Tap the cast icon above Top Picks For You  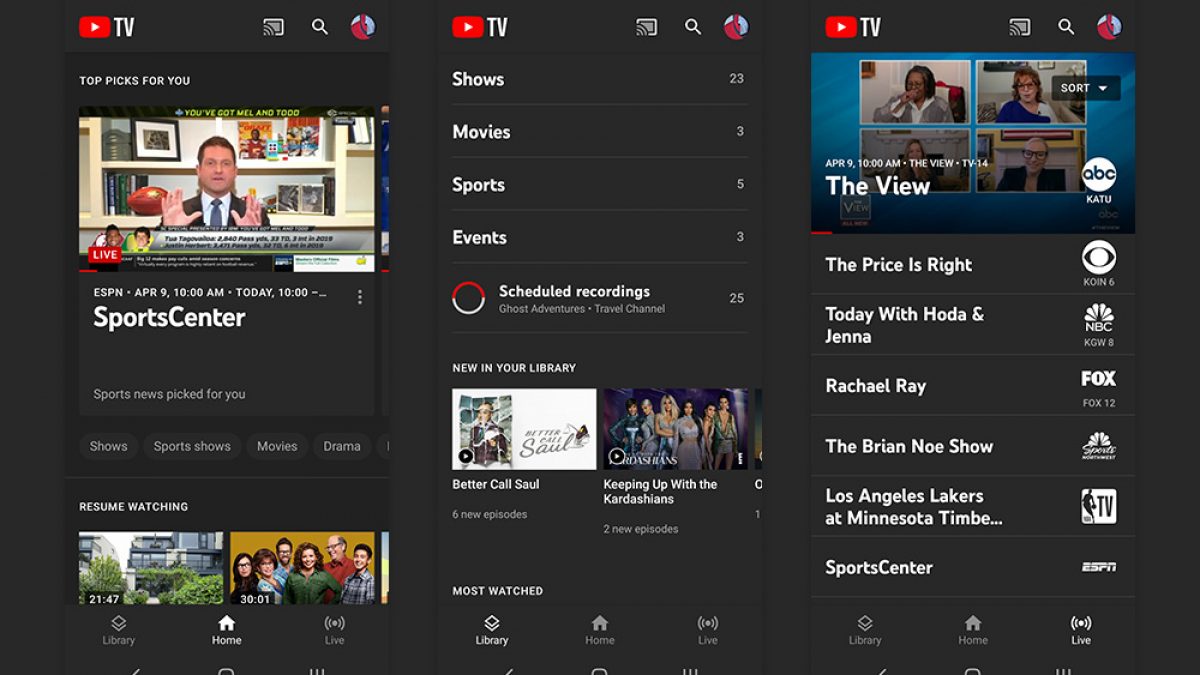click(x=273, y=27)
